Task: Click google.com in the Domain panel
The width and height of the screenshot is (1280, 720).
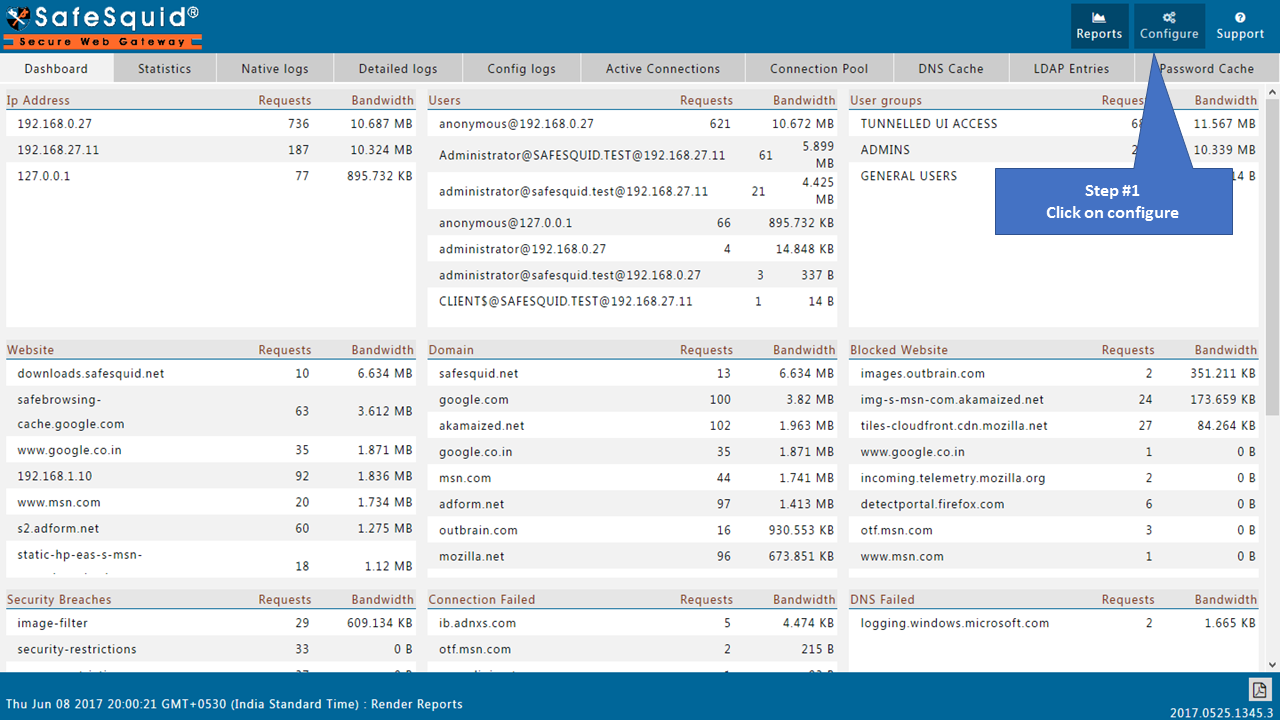Action: pos(471,399)
